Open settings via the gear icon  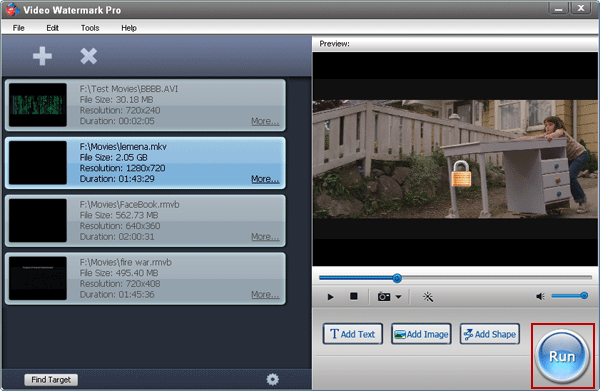[272, 379]
